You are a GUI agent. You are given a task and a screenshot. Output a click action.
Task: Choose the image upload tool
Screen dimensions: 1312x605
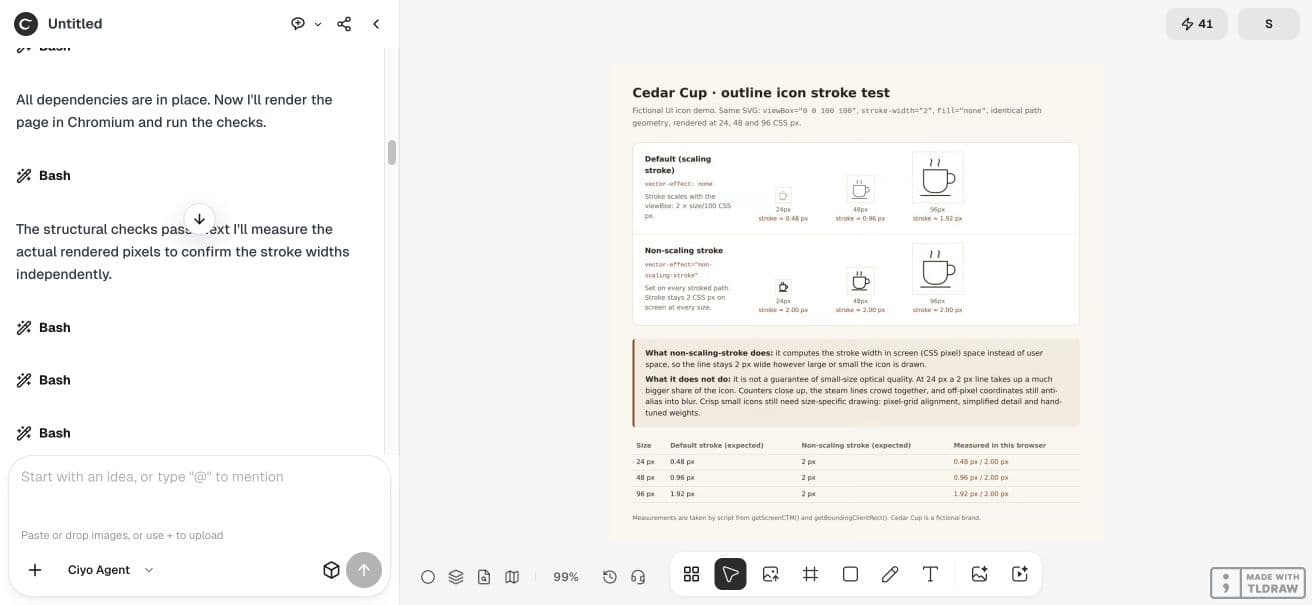pyautogui.click(x=770, y=574)
